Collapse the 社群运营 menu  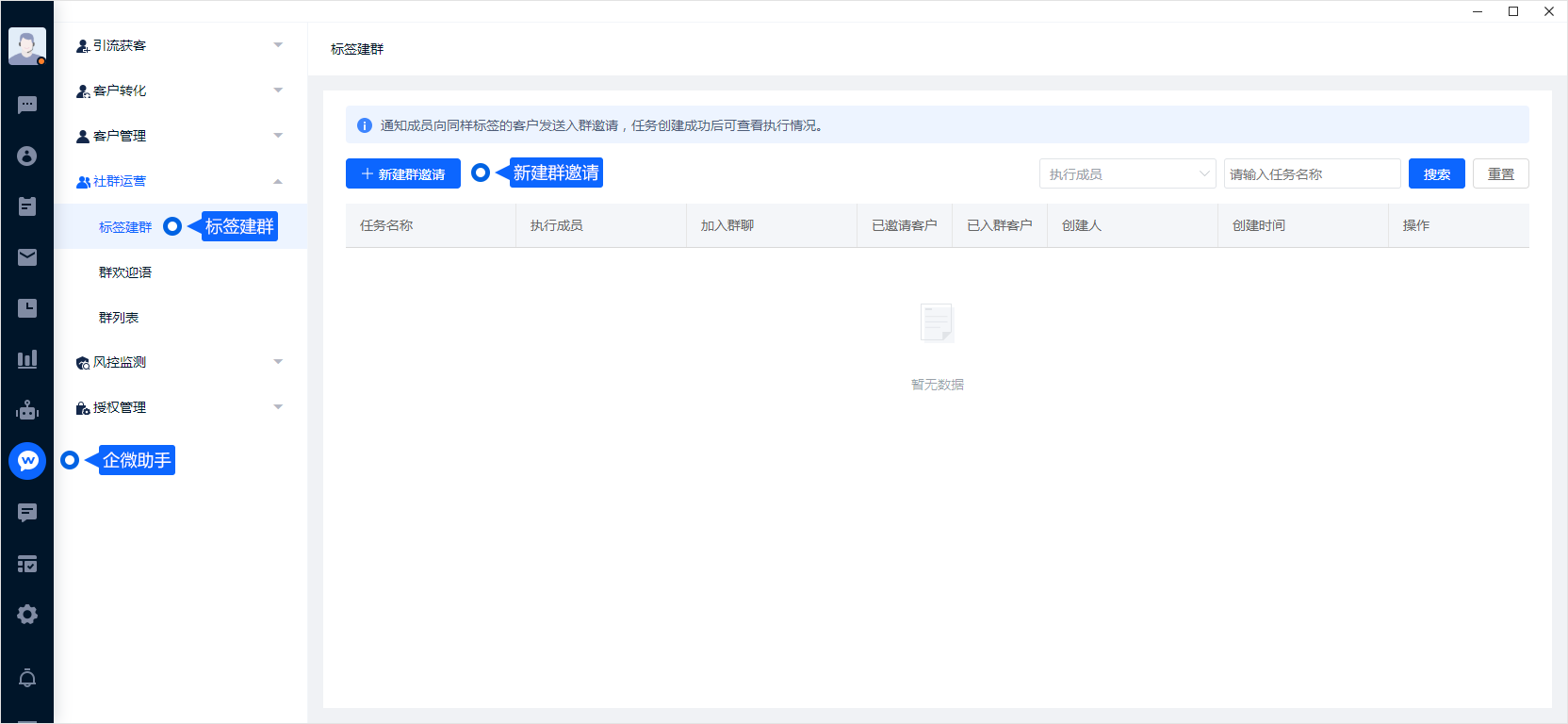tap(180, 181)
